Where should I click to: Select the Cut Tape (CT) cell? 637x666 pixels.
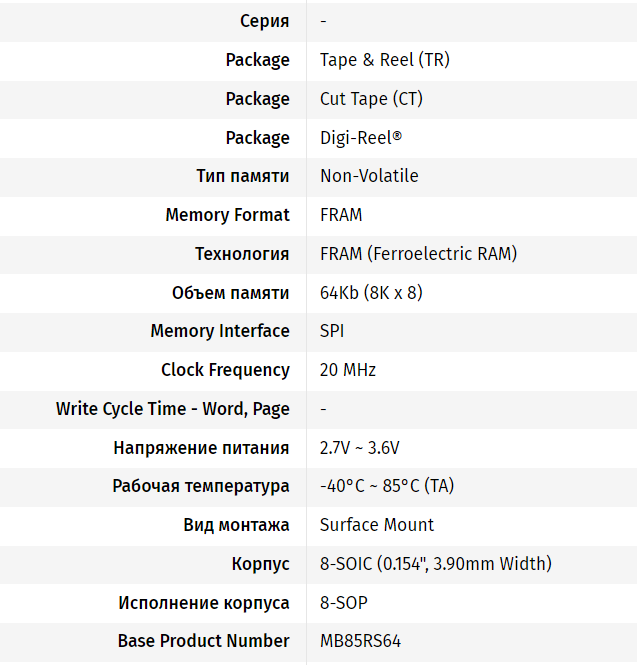[371, 99]
